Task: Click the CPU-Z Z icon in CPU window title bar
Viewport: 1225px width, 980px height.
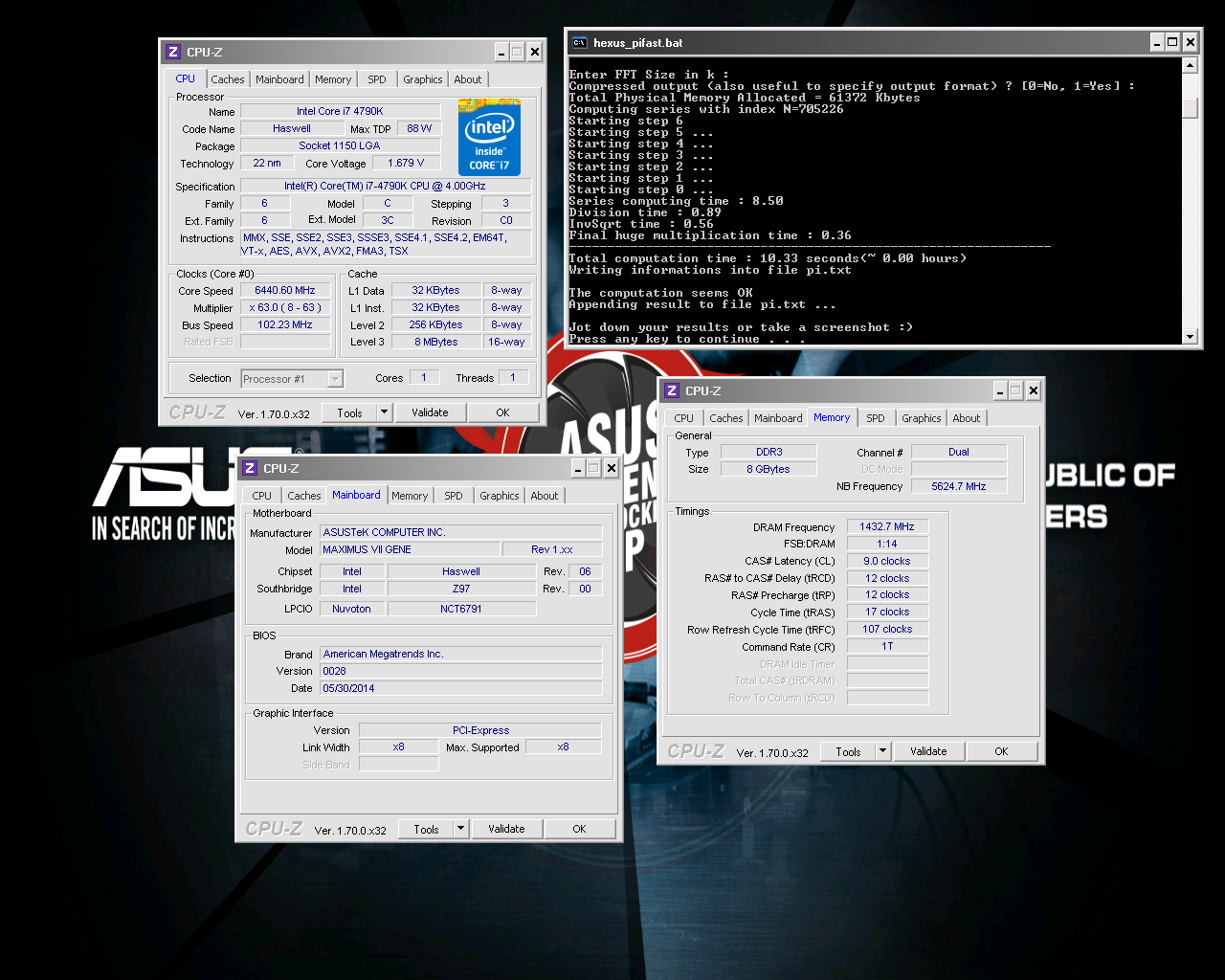Action: (173, 52)
